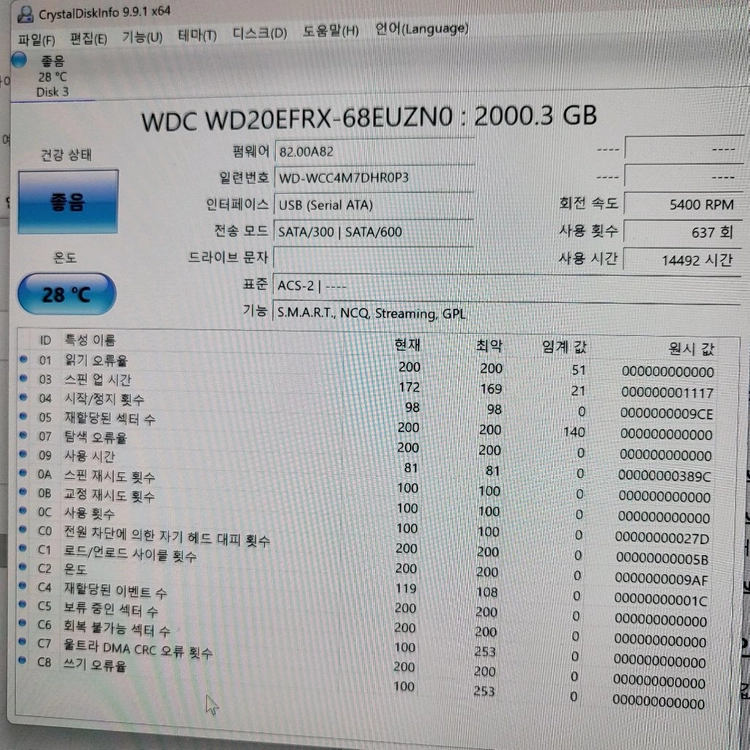Click the 최악 column header
Image resolution: width=750 pixels, height=750 pixels.
coord(489,345)
